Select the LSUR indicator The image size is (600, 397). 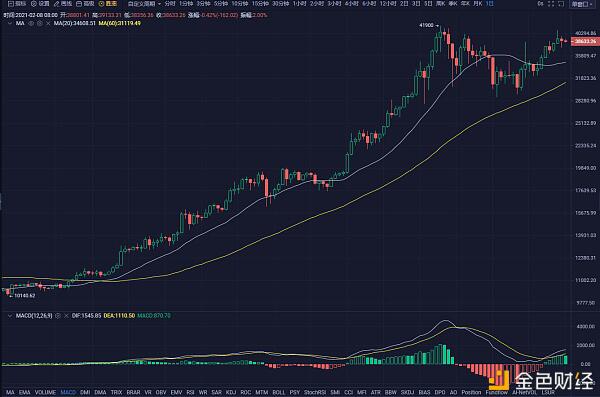point(548,392)
